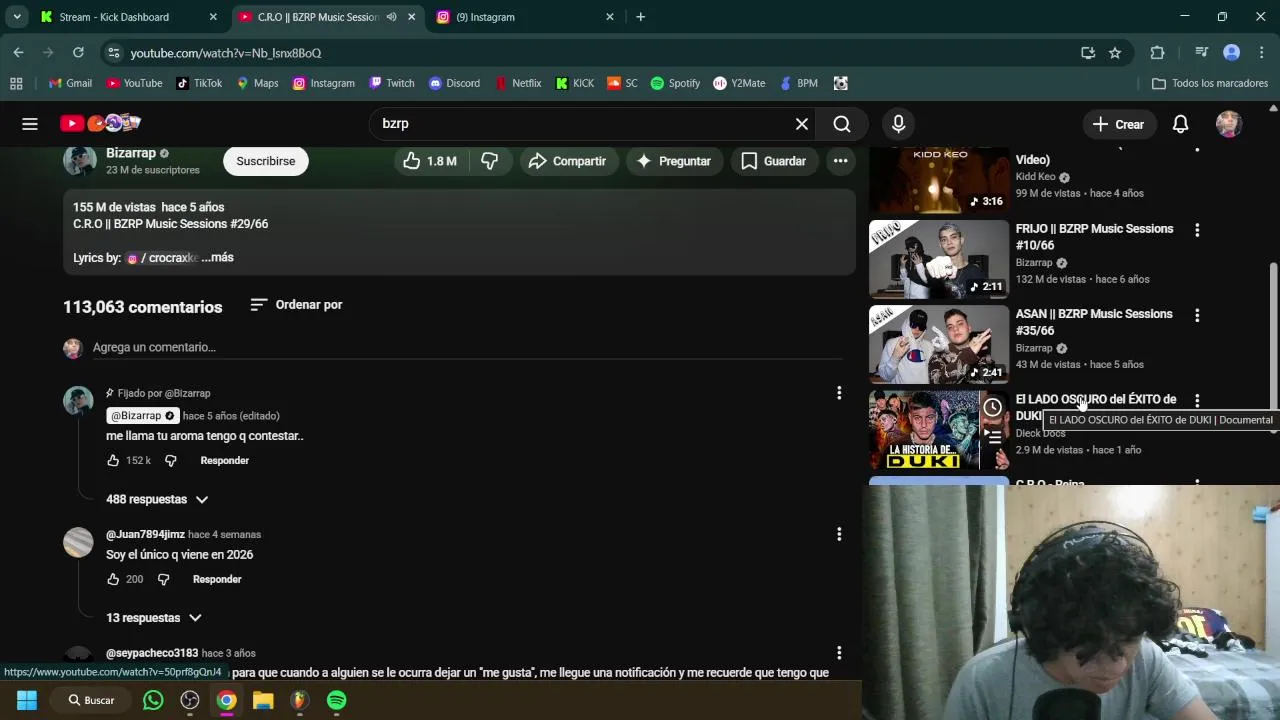
Task: Open the tab search dropdown arrow
Action: (x=17, y=17)
